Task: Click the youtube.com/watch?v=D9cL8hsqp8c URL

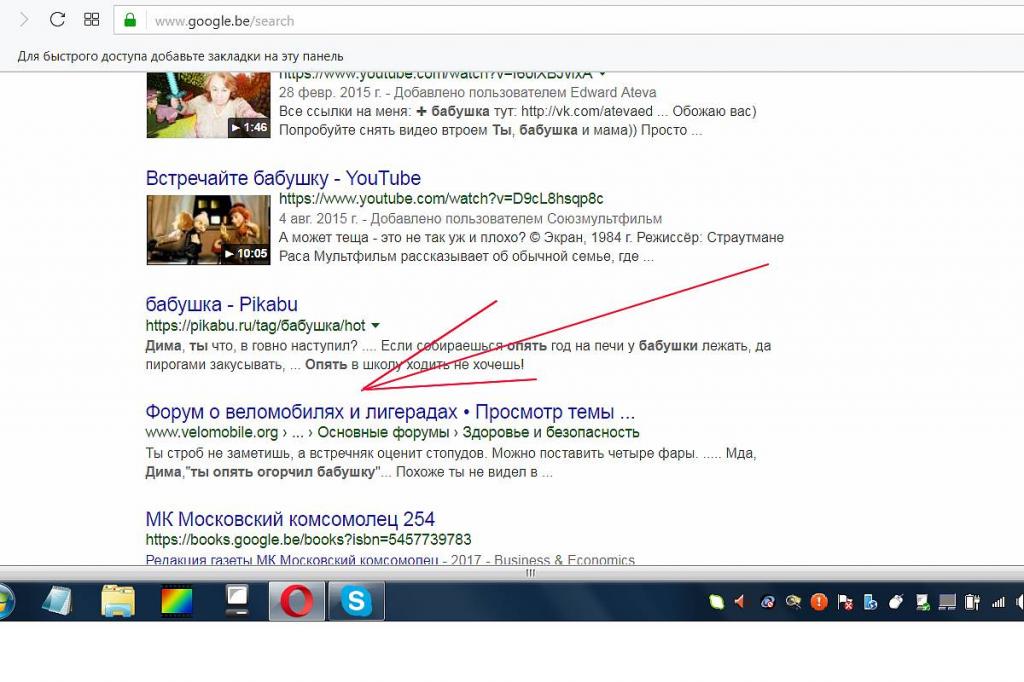Action: coord(441,199)
